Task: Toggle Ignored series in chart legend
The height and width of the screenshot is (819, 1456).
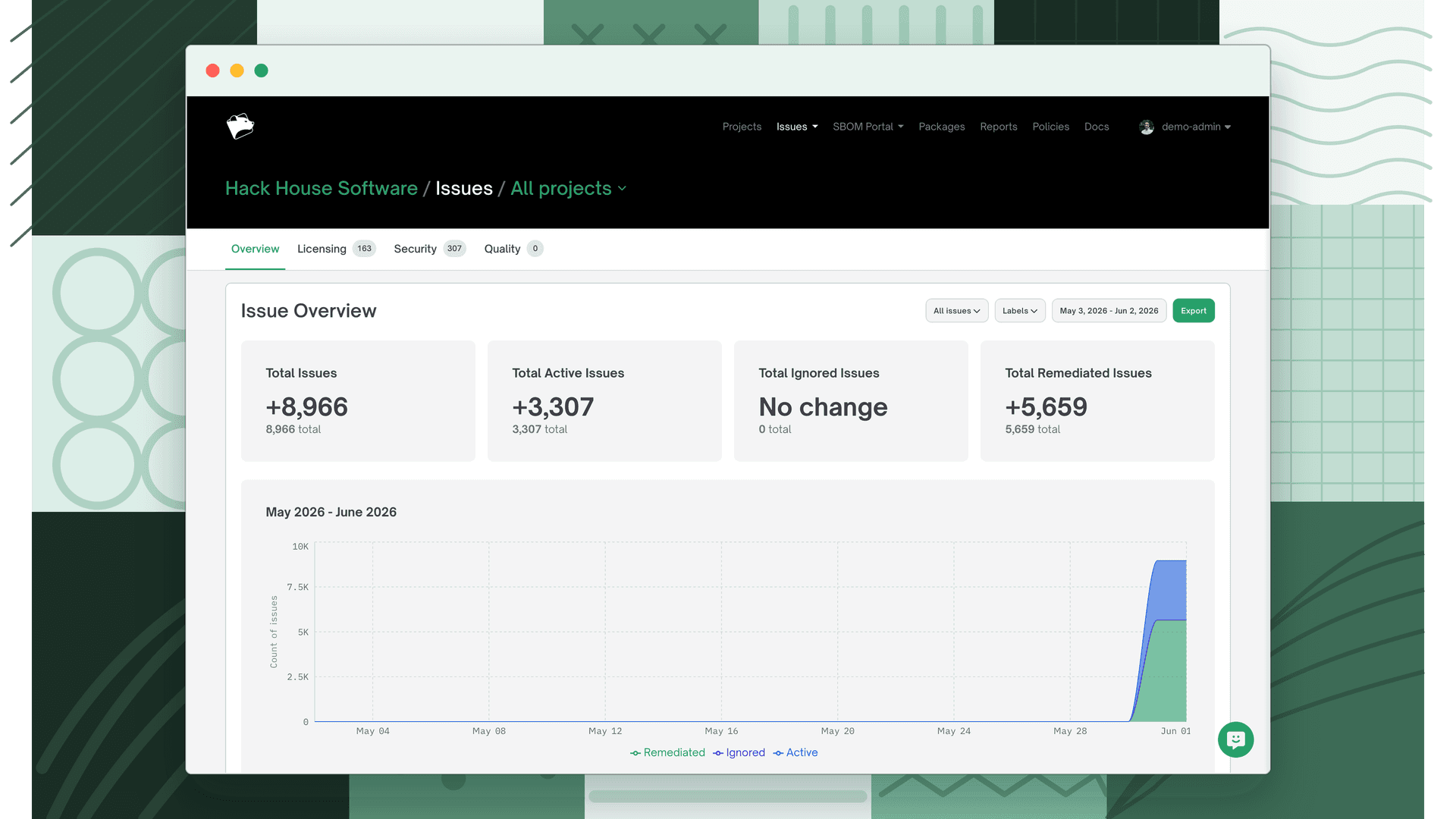Action: click(739, 752)
